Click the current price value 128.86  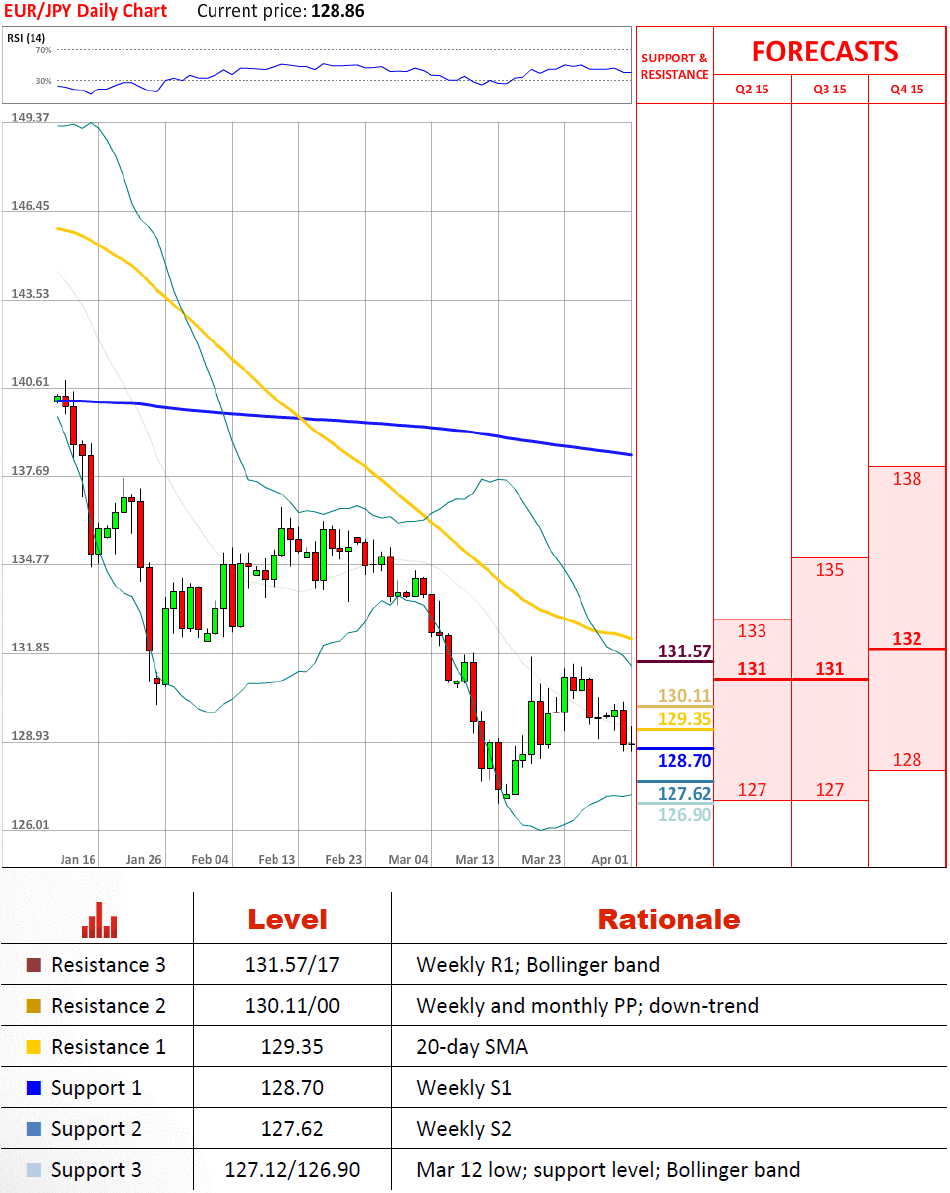point(338,11)
